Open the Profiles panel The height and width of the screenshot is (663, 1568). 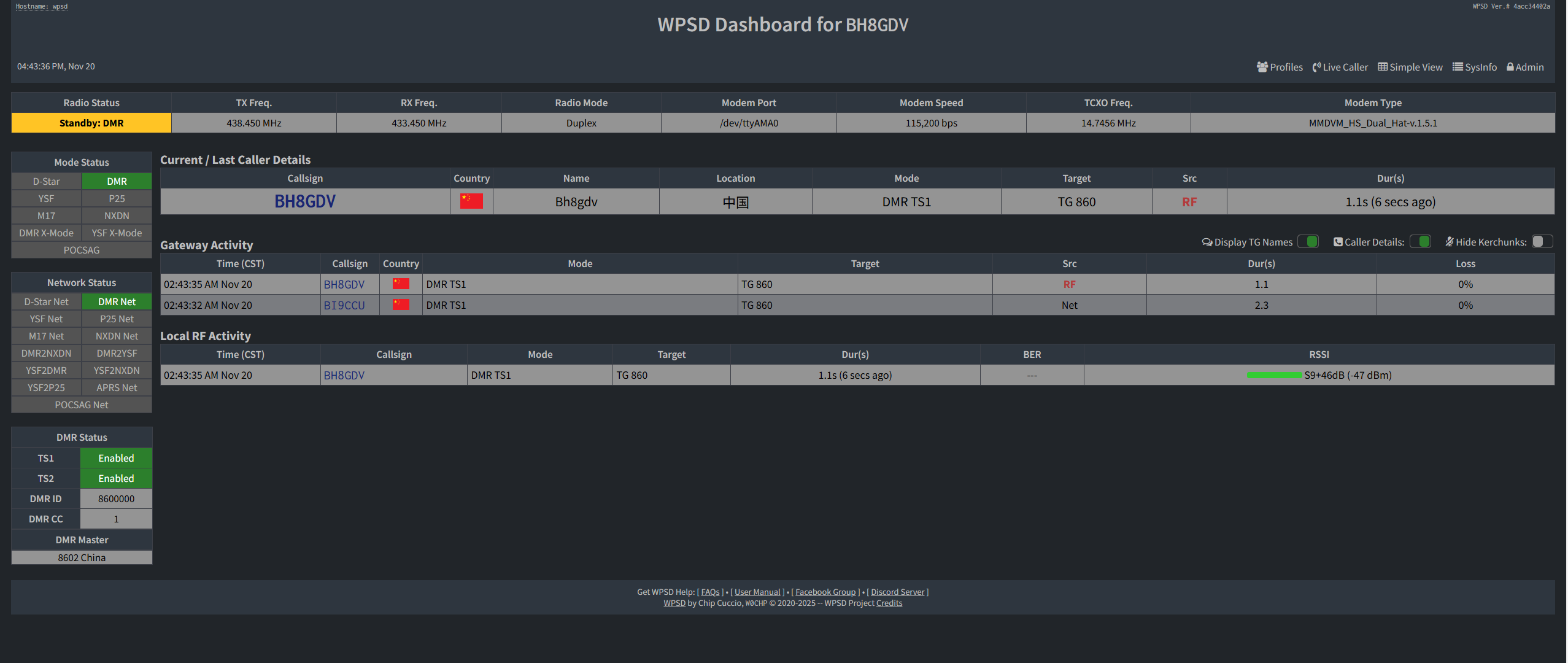click(1280, 67)
